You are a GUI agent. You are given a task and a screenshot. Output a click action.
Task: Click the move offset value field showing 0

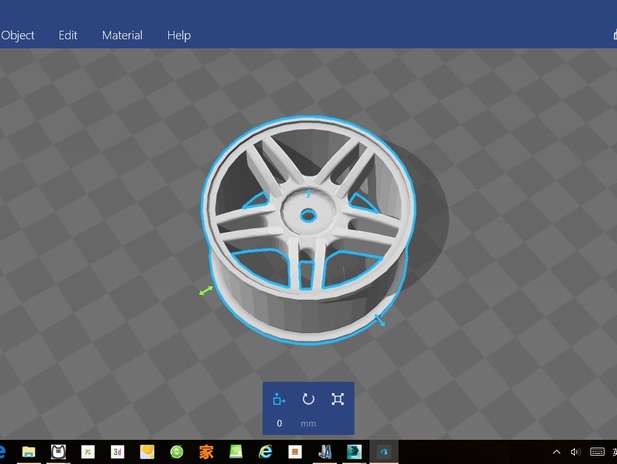coord(279,423)
